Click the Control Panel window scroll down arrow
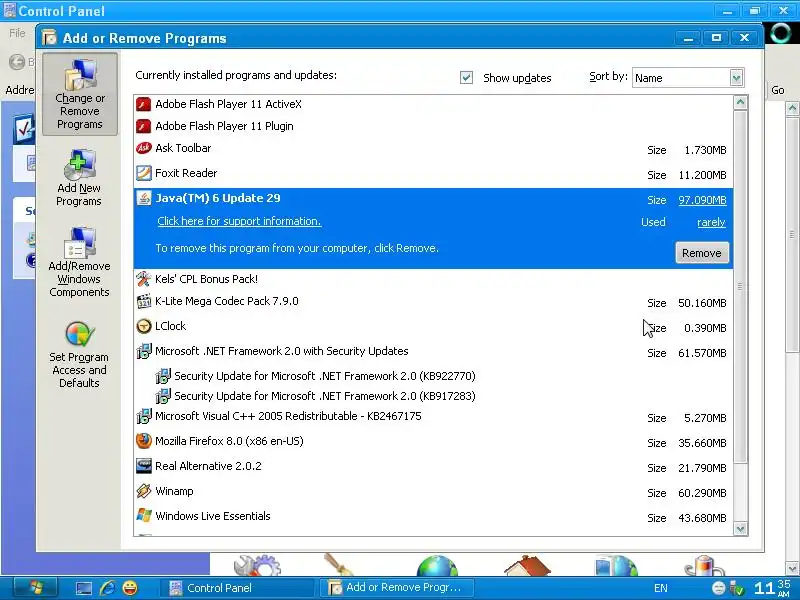This screenshot has width=800, height=600. click(x=792, y=567)
